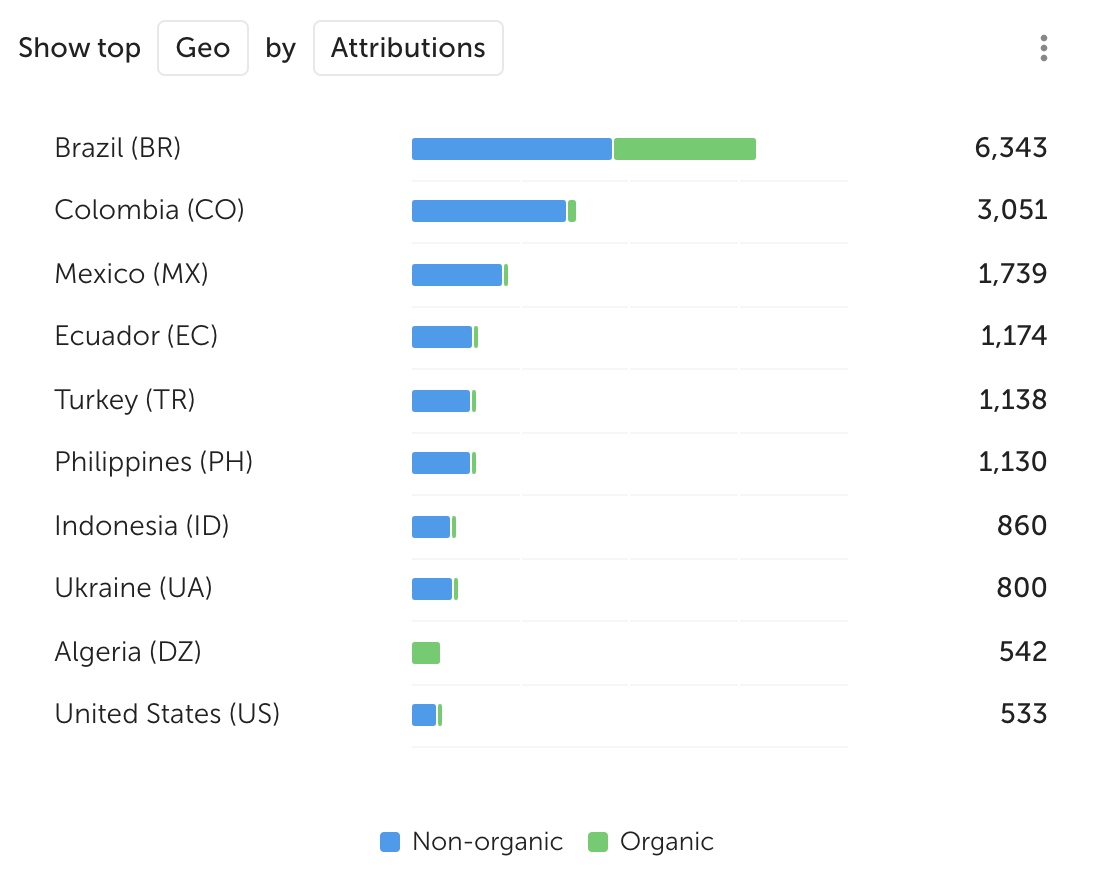Image resolution: width=1102 pixels, height=894 pixels.
Task: Click the 6,343 total for Brazil
Action: 1011,149
